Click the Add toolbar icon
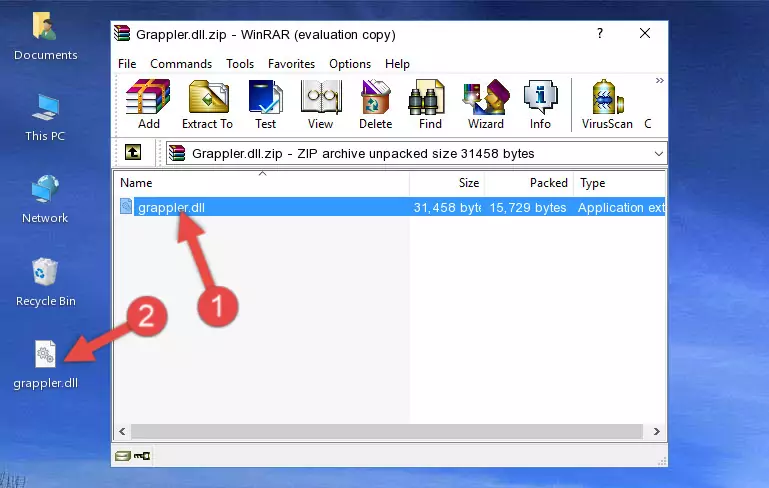 tap(148, 104)
